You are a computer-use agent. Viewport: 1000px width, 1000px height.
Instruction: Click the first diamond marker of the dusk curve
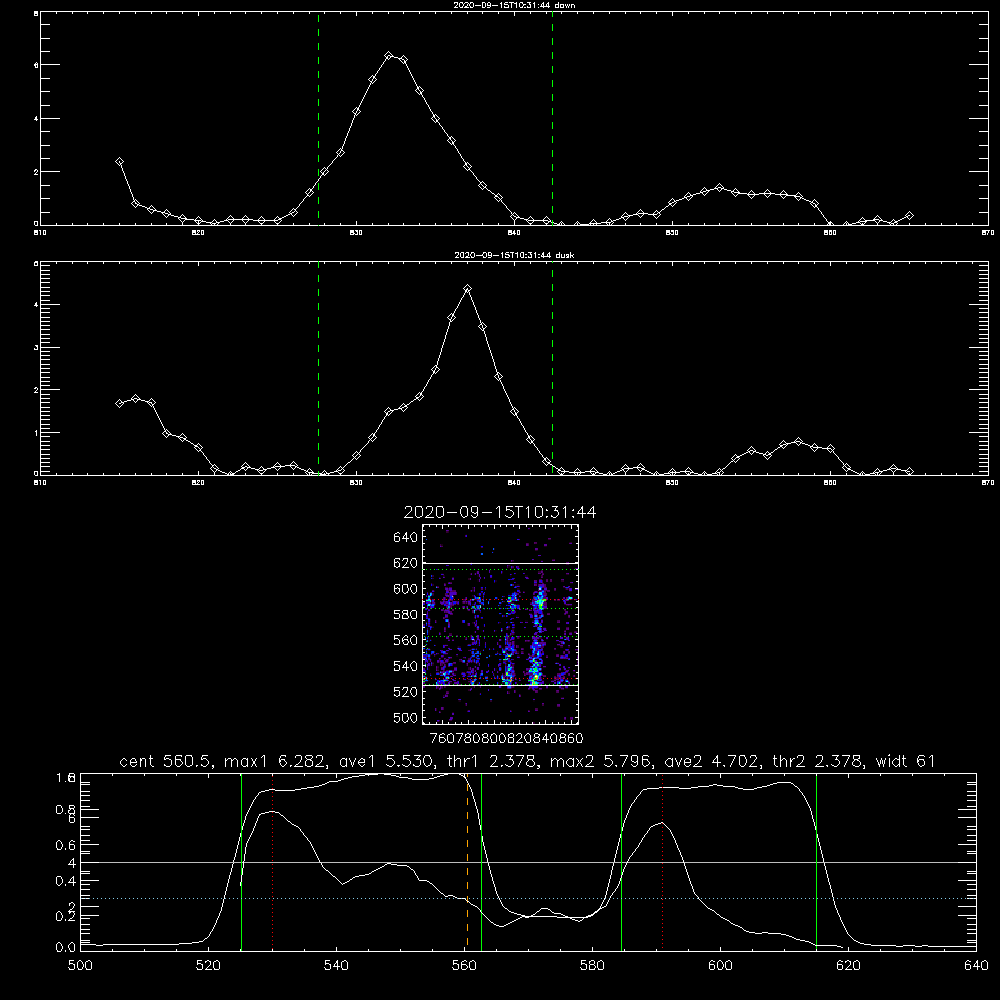[119, 404]
